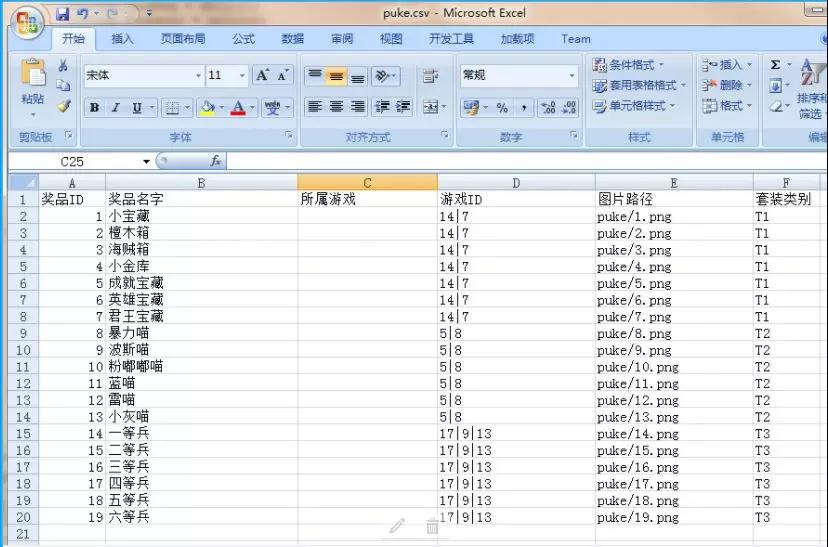Toggle wrap text

[x=430, y=76]
